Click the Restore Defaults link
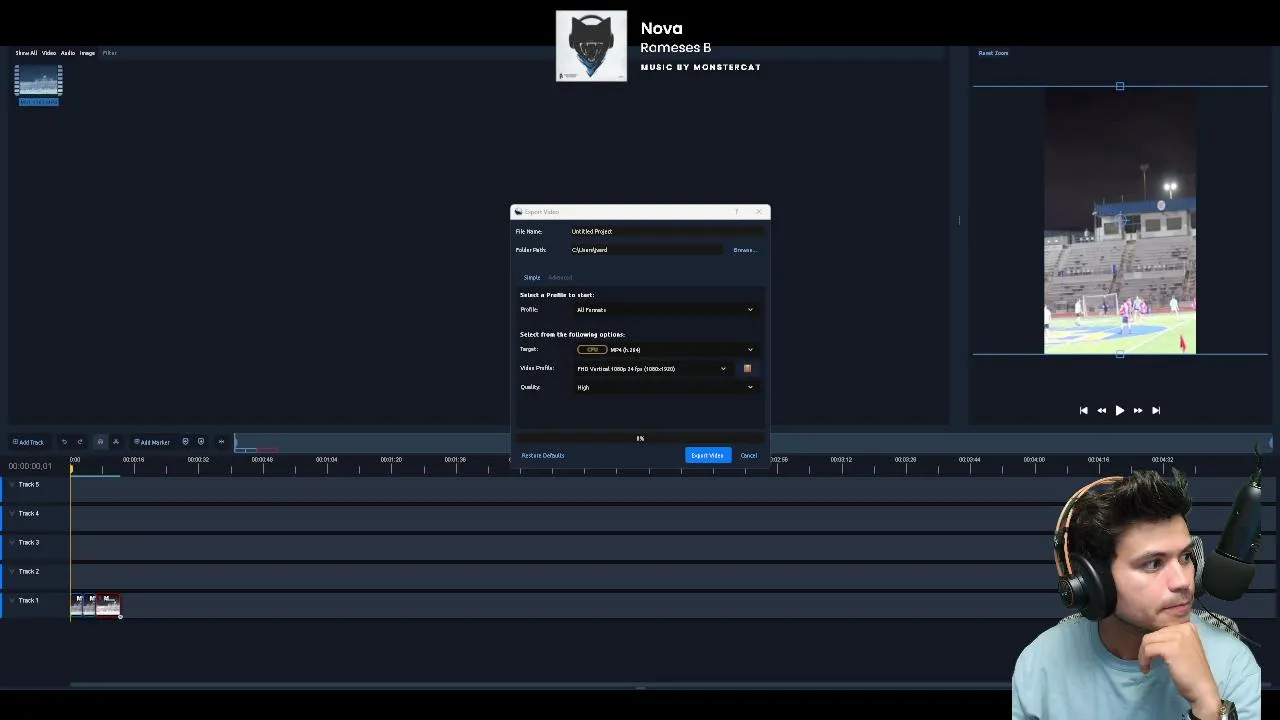The image size is (1280, 720). [x=543, y=455]
